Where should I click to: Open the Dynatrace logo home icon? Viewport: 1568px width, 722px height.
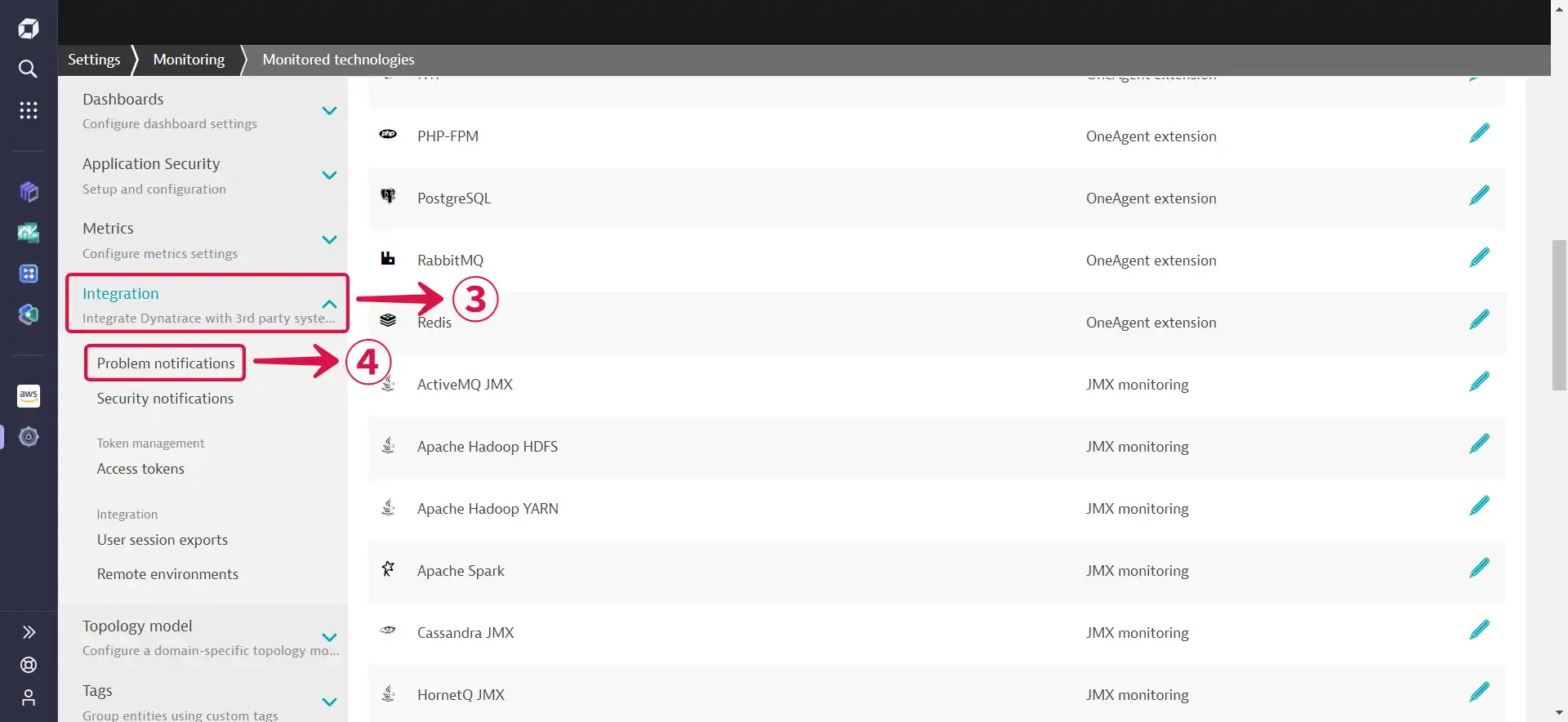[x=29, y=29]
